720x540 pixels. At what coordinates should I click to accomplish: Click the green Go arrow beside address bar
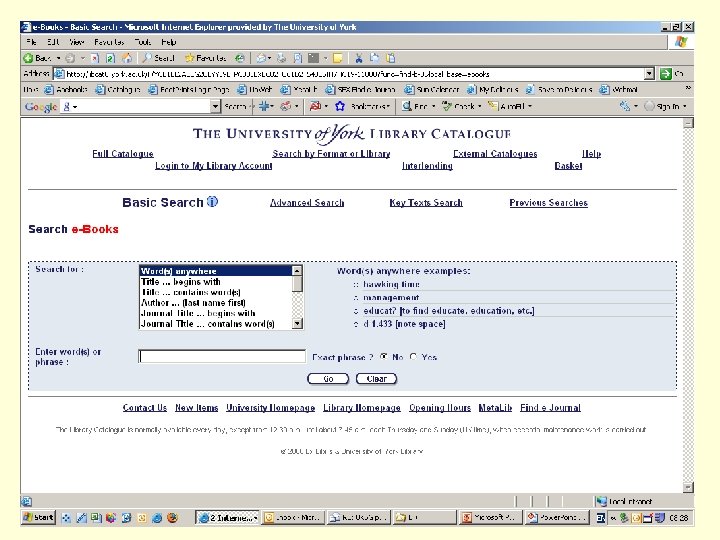click(x=665, y=73)
